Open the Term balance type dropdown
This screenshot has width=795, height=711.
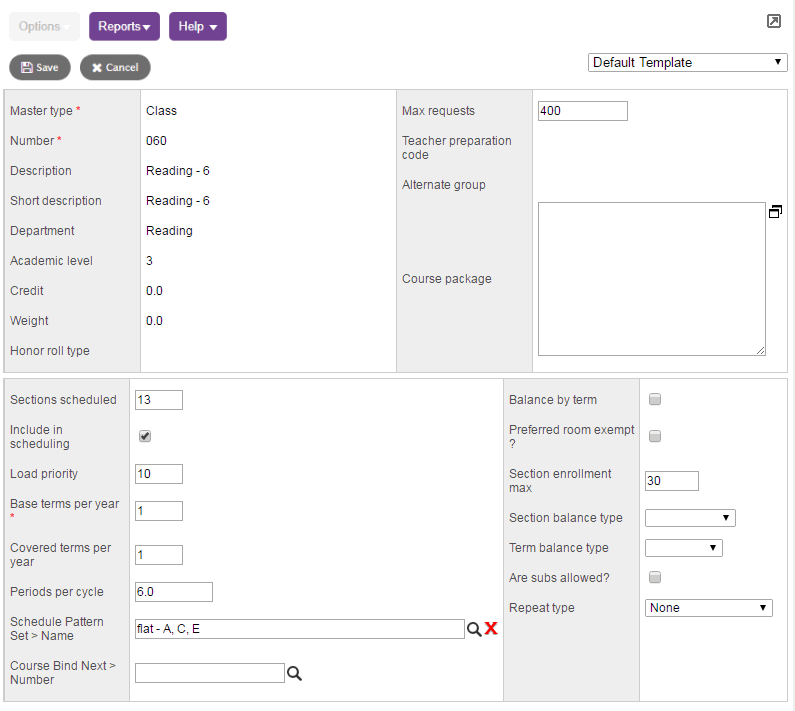point(683,548)
